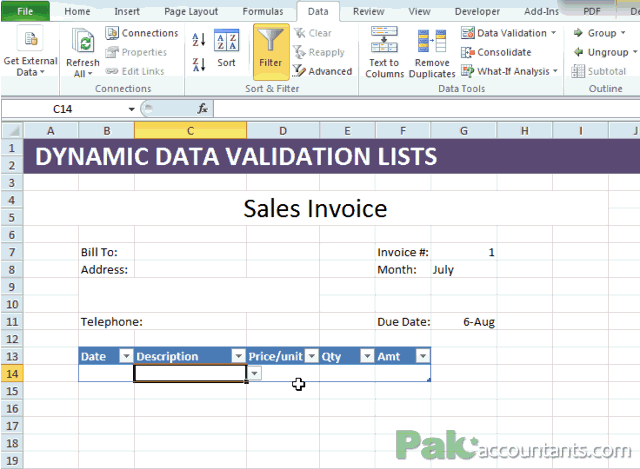The image size is (640, 469).
Task: Select row 14 header
Action: tap(12, 373)
